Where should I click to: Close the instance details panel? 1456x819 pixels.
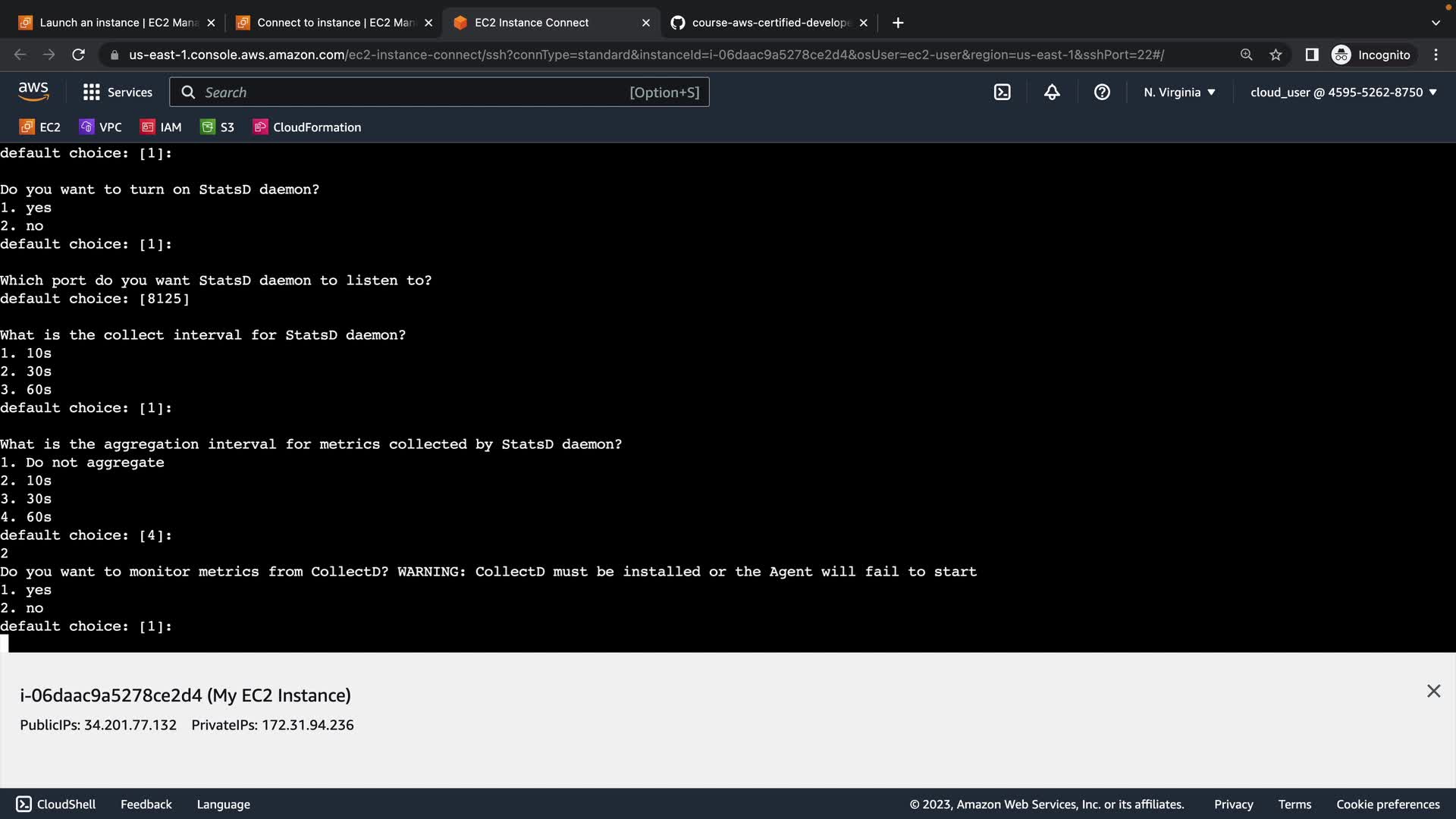(1432, 691)
